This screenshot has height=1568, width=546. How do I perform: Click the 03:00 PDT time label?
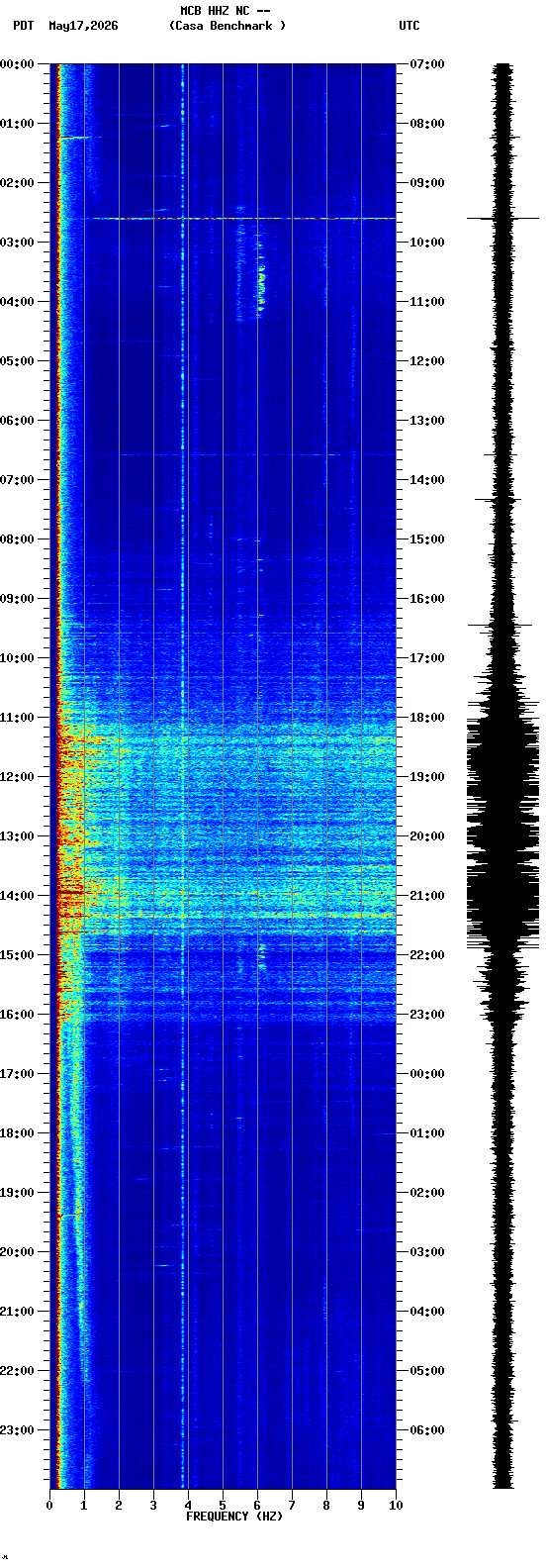pos(17,243)
